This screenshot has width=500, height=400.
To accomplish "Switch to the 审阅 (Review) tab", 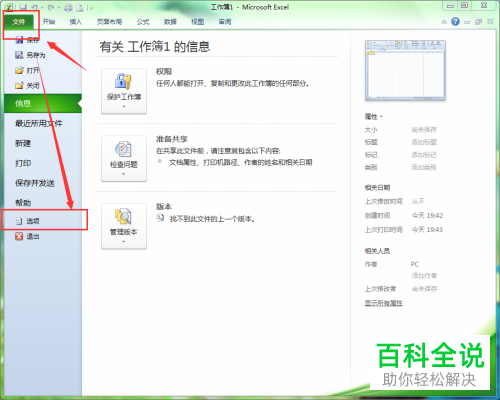I will (225, 22).
